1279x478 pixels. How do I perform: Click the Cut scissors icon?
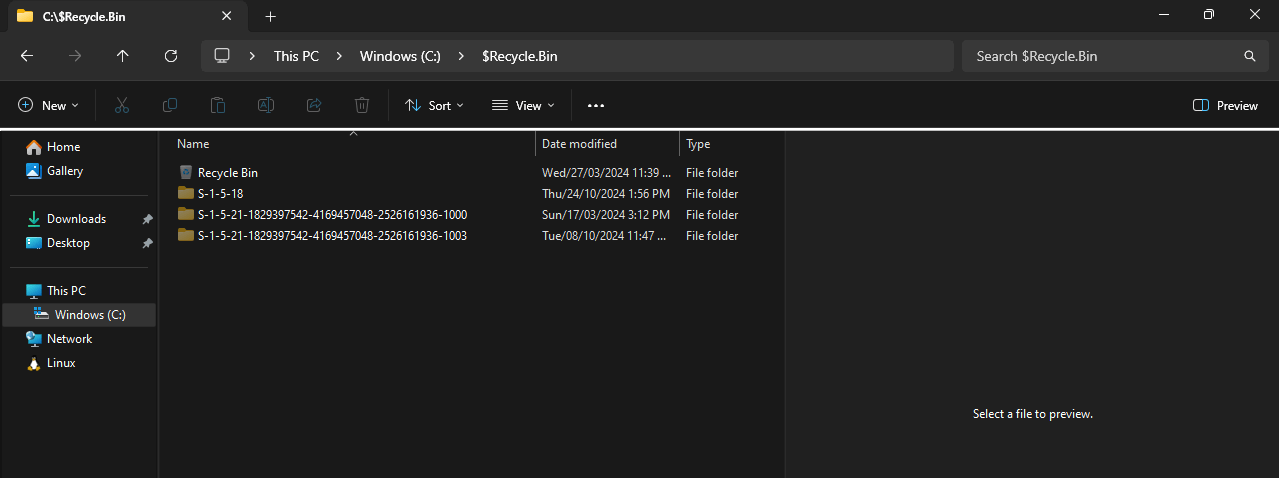(122, 105)
